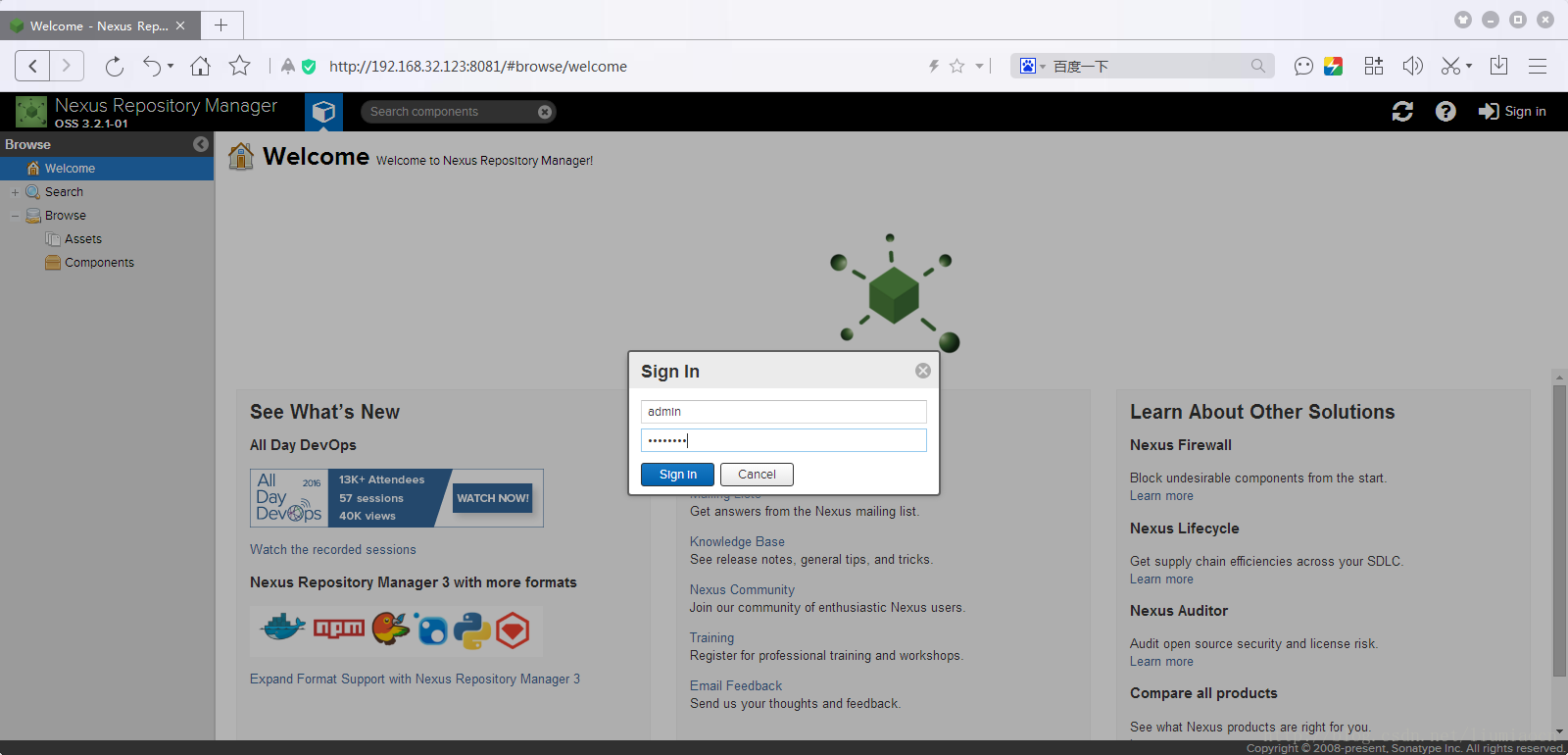
Task: Click the All Day DevOps banner image
Action: click(397, 498)
